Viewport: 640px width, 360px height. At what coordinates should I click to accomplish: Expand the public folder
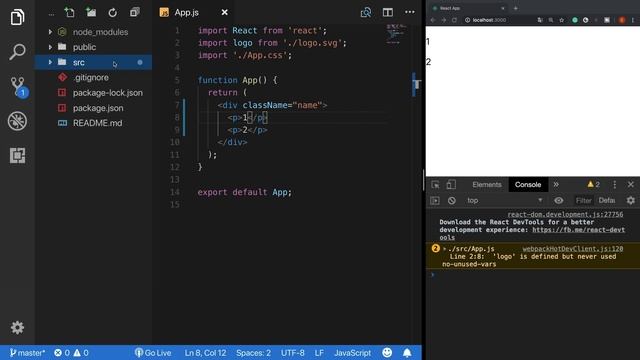50,47
